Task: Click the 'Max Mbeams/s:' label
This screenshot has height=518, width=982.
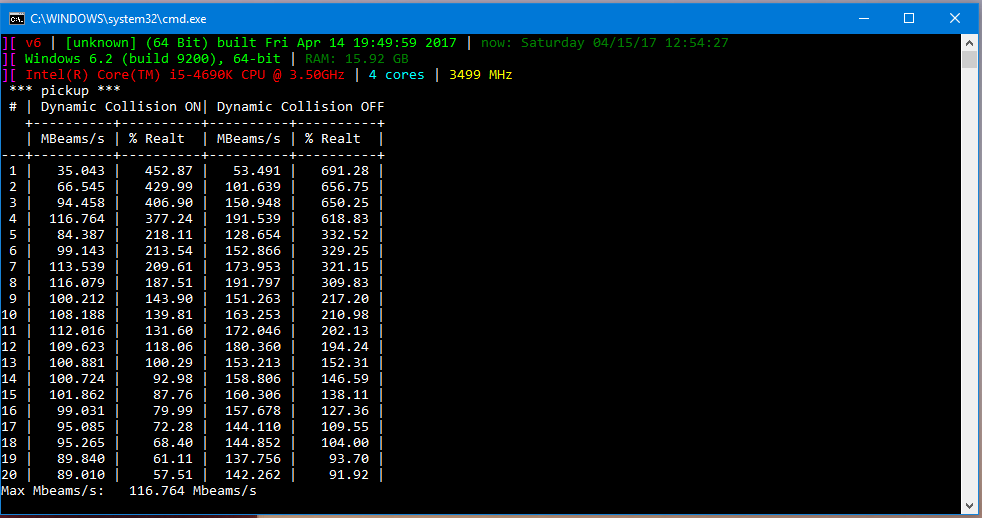Action: click(x=53, y=490)
